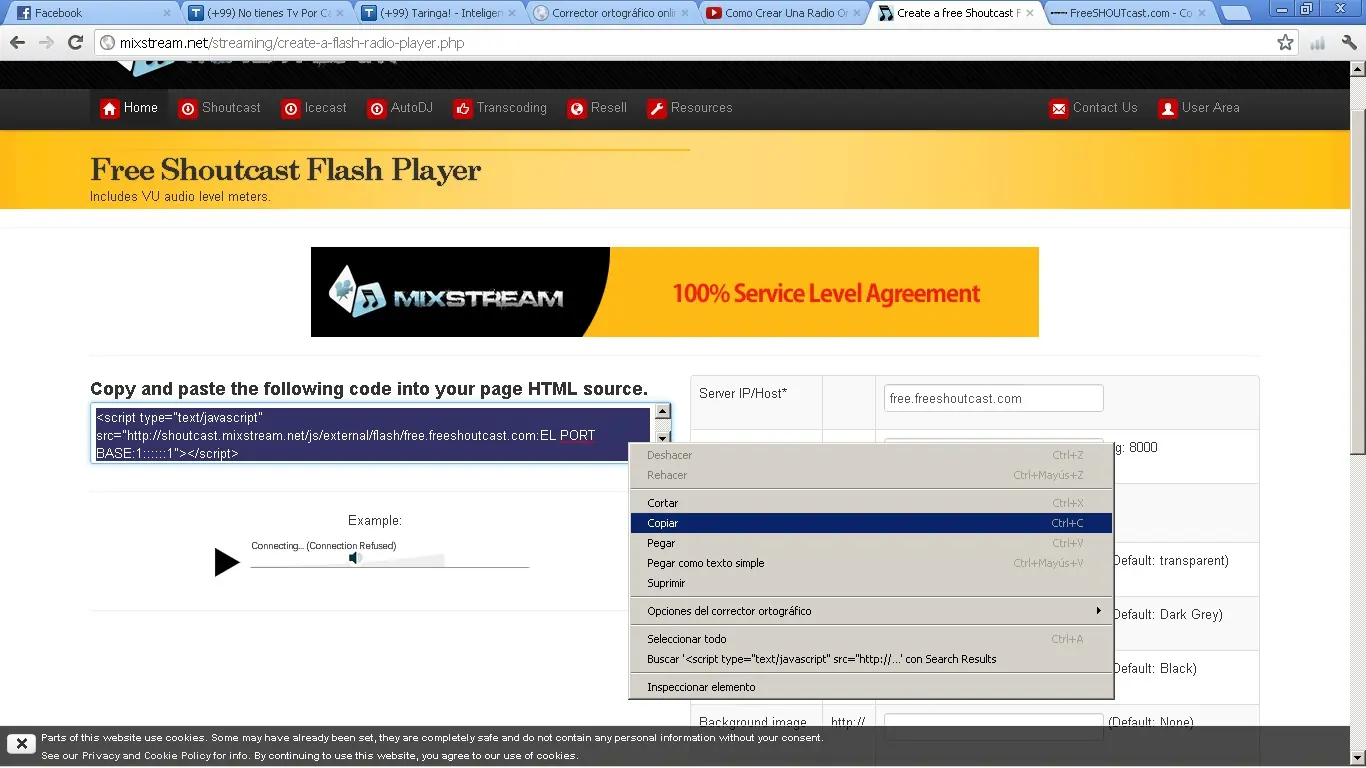Select Pegar como texto simple

871,563
